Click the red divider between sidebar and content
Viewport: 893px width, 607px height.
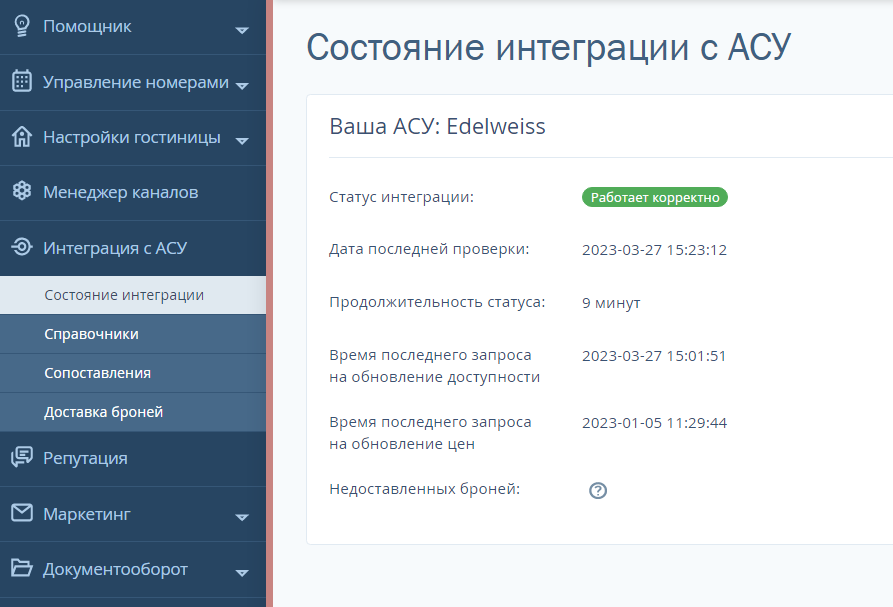coord(270,300)
